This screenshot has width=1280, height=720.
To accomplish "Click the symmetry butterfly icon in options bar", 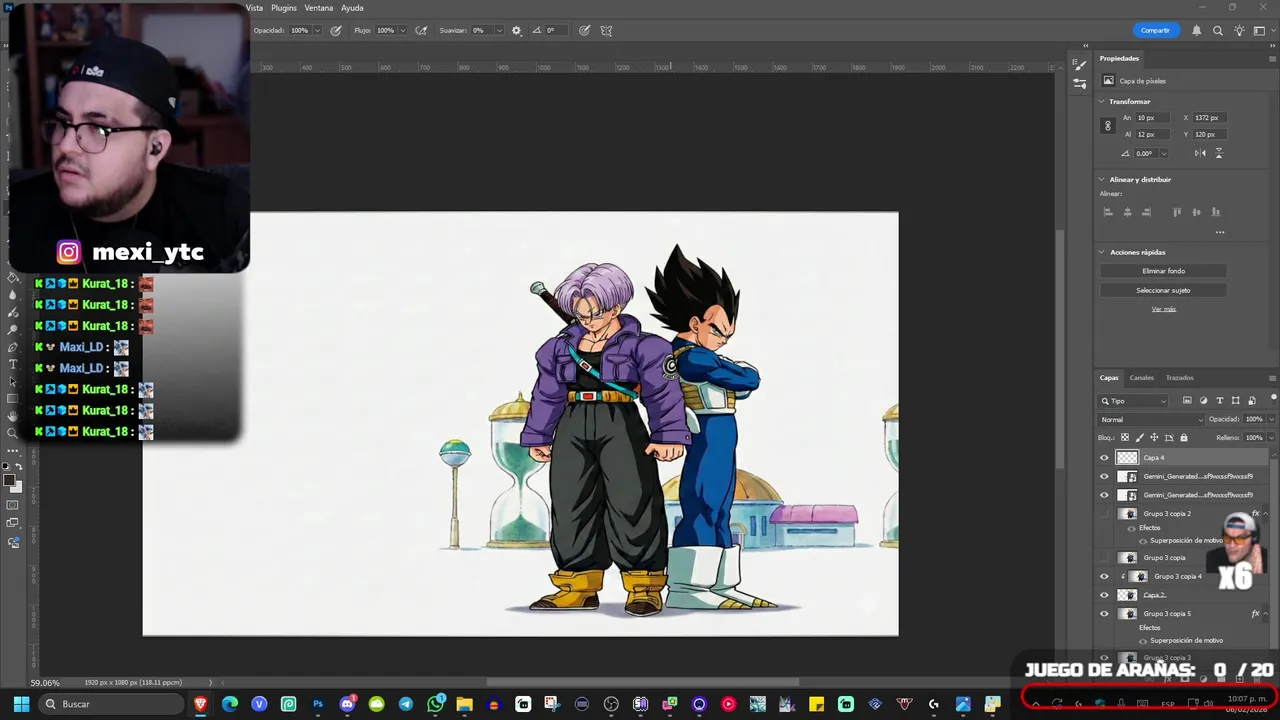I will point(606,31).
